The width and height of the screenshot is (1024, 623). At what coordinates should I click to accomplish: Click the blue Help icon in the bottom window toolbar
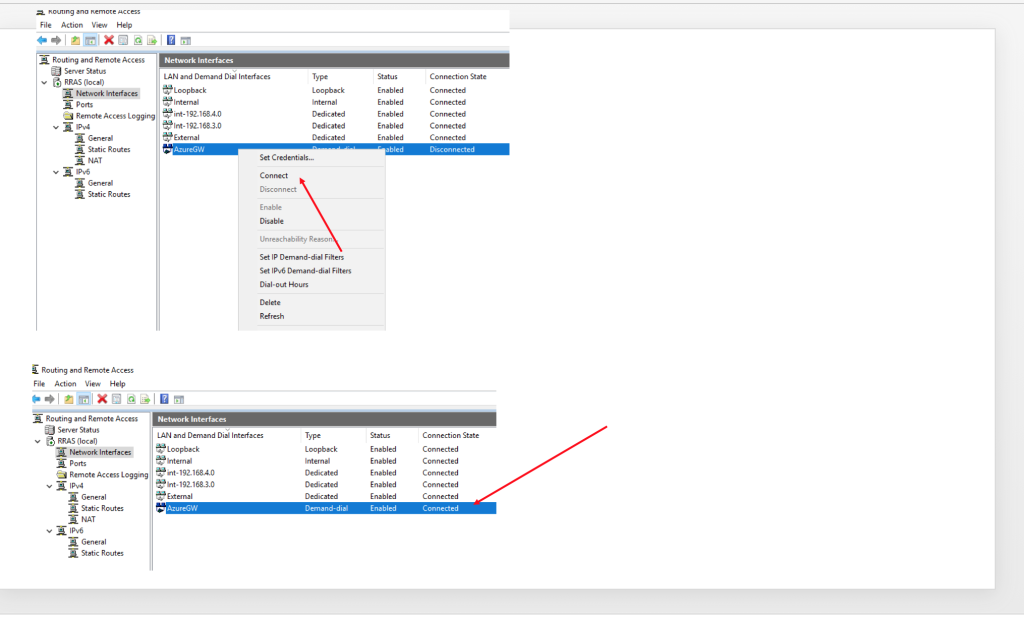pos(164,399)
